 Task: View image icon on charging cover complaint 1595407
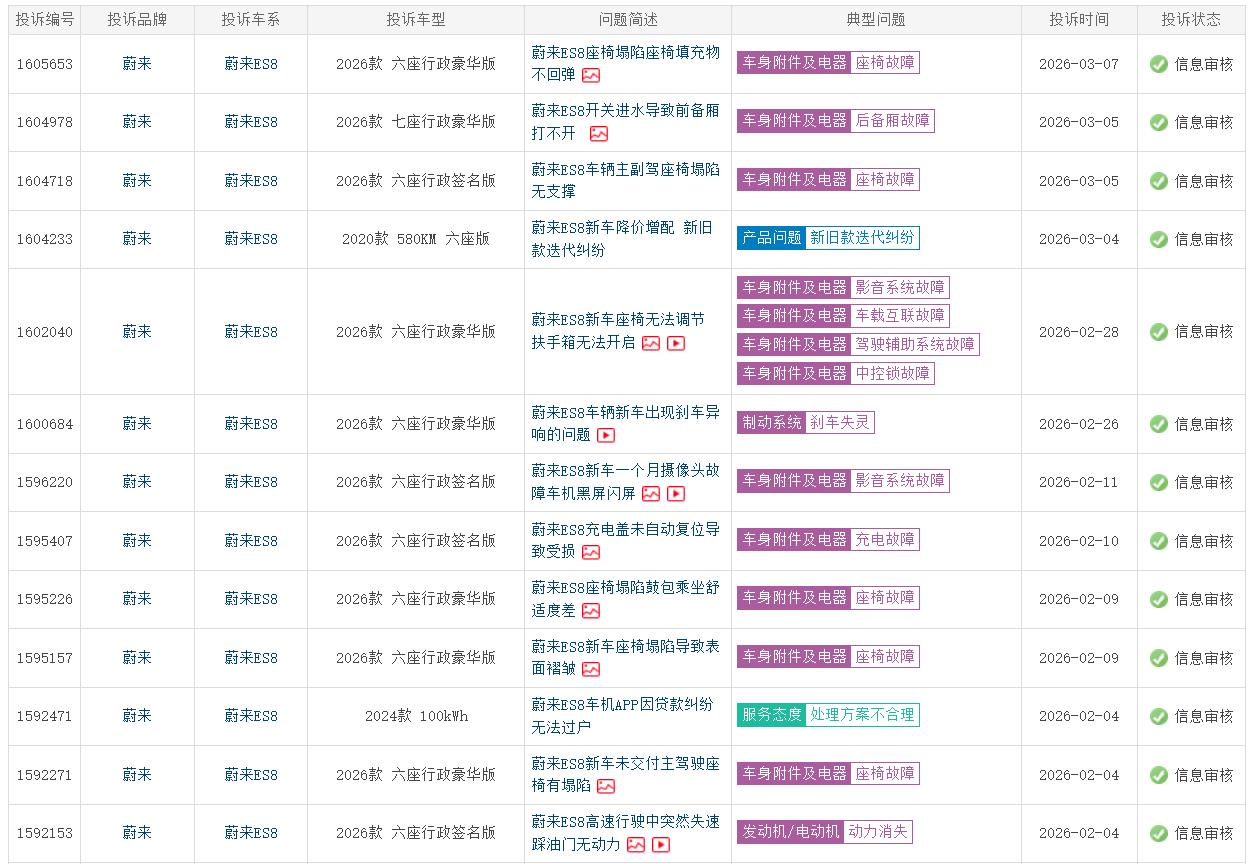click(592, 552)
